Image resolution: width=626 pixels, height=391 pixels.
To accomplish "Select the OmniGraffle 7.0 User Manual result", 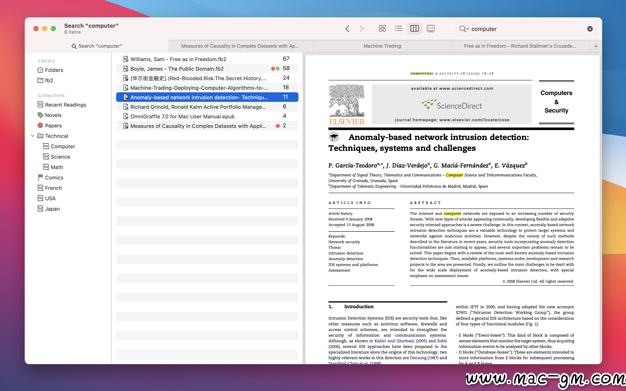I will click(207, 116).
